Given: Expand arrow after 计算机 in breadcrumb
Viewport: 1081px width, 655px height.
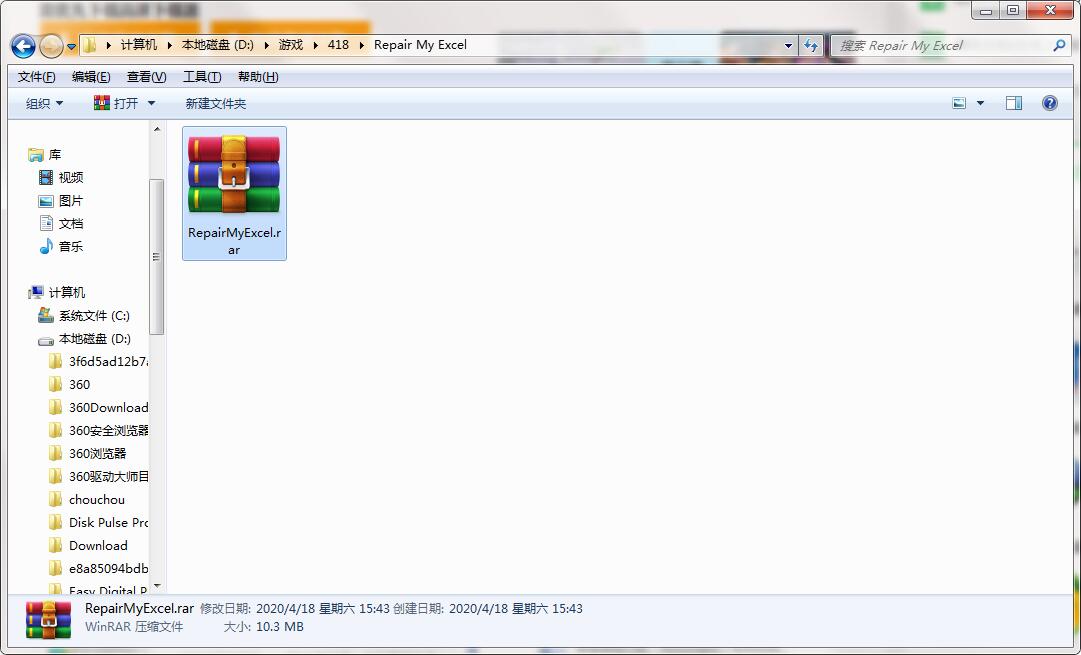Looking at the screenshot, I should click(170, 46).
